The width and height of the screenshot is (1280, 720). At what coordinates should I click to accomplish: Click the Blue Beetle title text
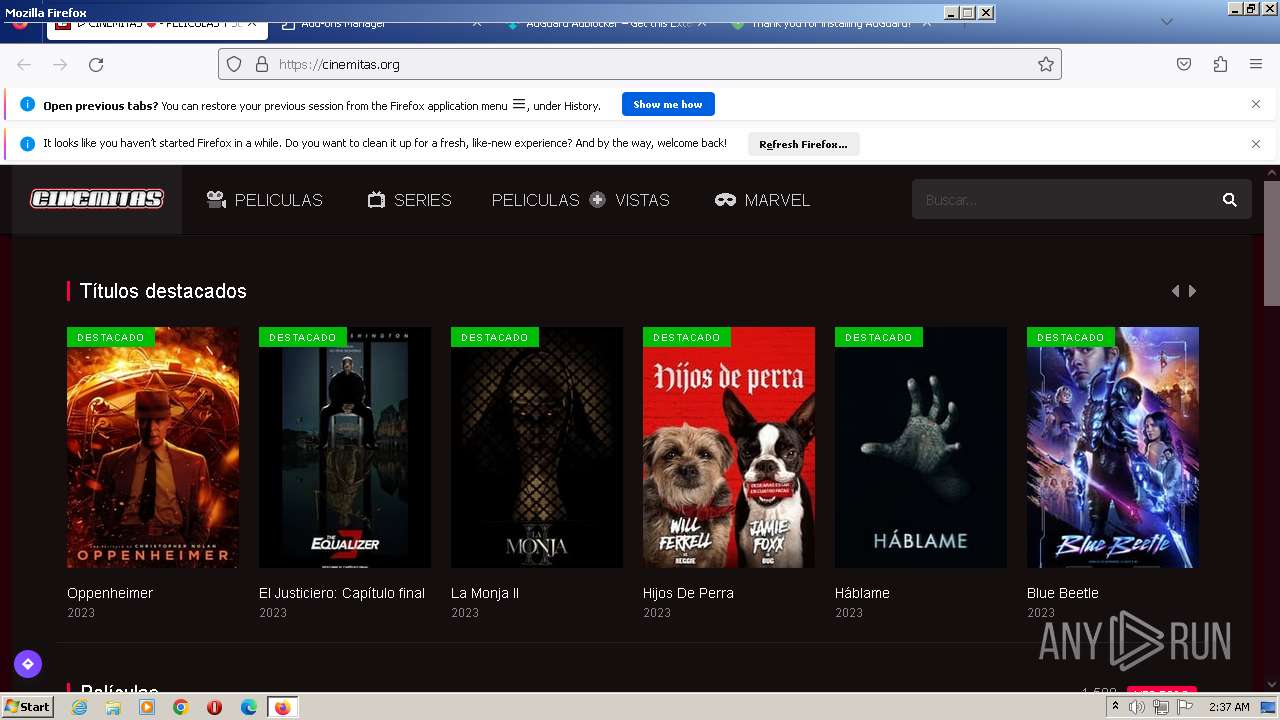coord(1063,593)
